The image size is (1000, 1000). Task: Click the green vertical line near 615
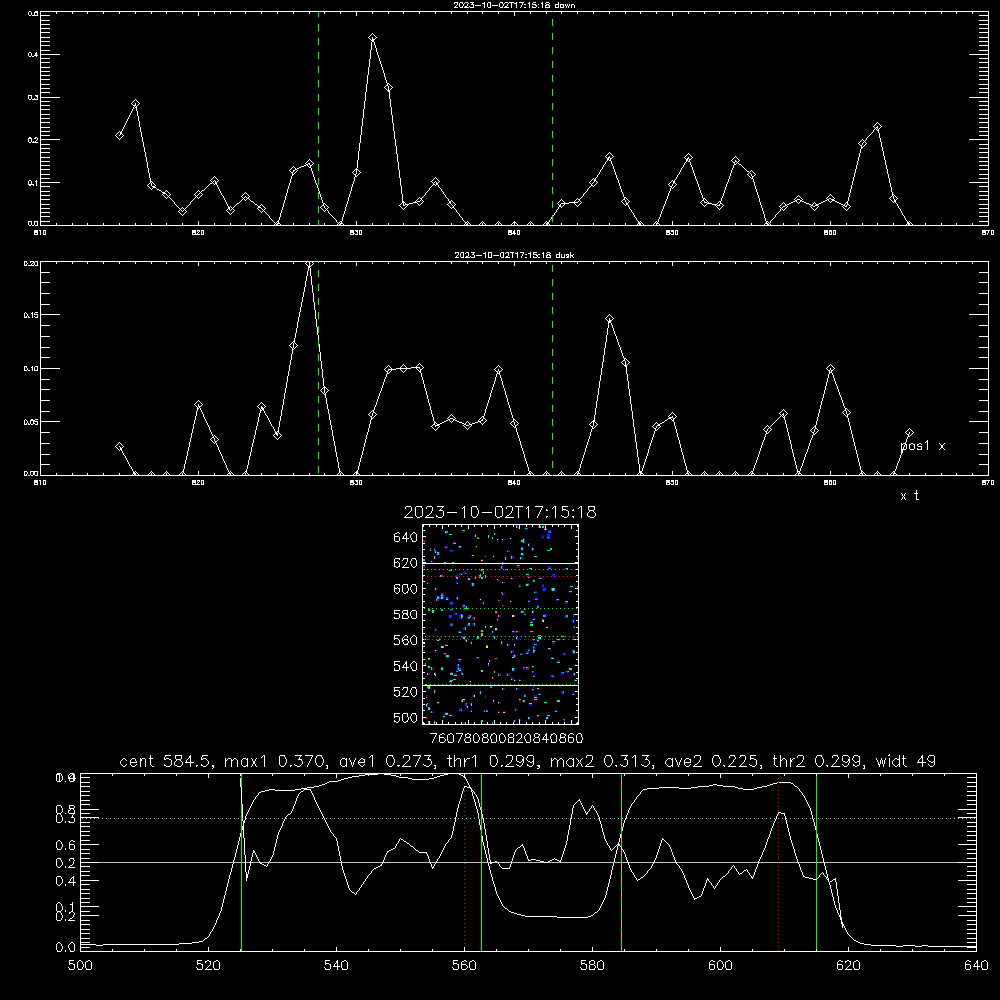click(816, 862)
